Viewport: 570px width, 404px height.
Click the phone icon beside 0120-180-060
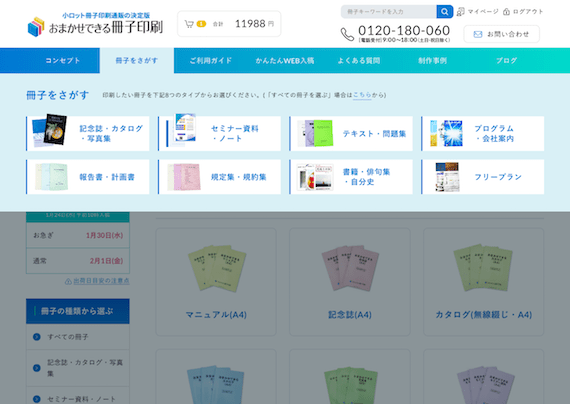point(347,34)
